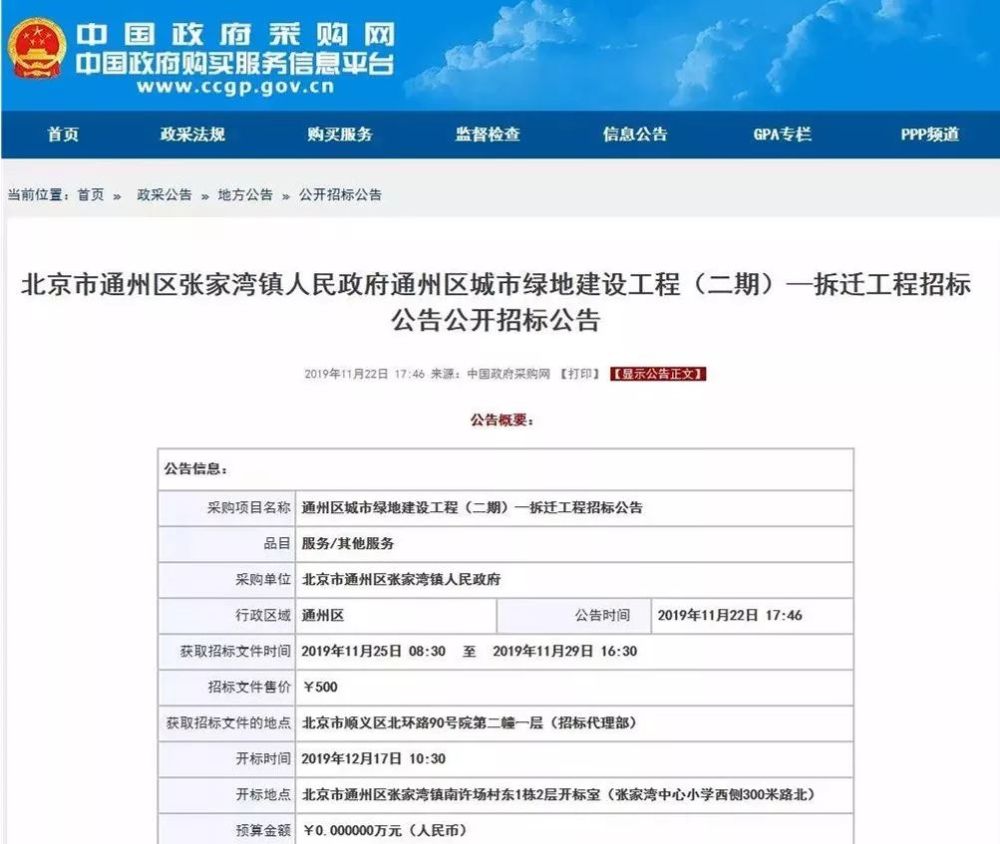Open the PPP频道 menu item
The width and height of the screenshot is (1000, 844).
point(930,135)
